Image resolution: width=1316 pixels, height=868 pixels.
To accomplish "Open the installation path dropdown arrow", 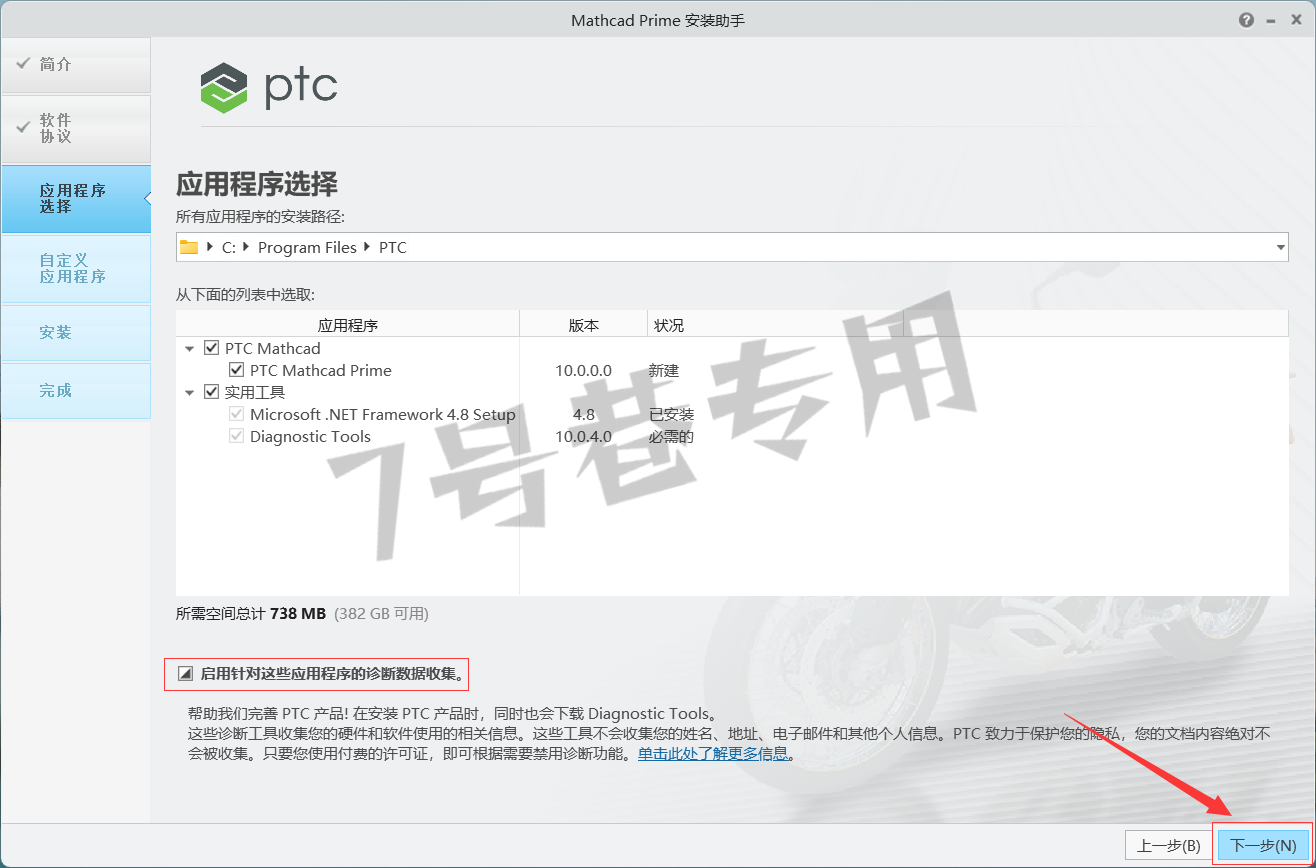I will tap(1280, 247).
